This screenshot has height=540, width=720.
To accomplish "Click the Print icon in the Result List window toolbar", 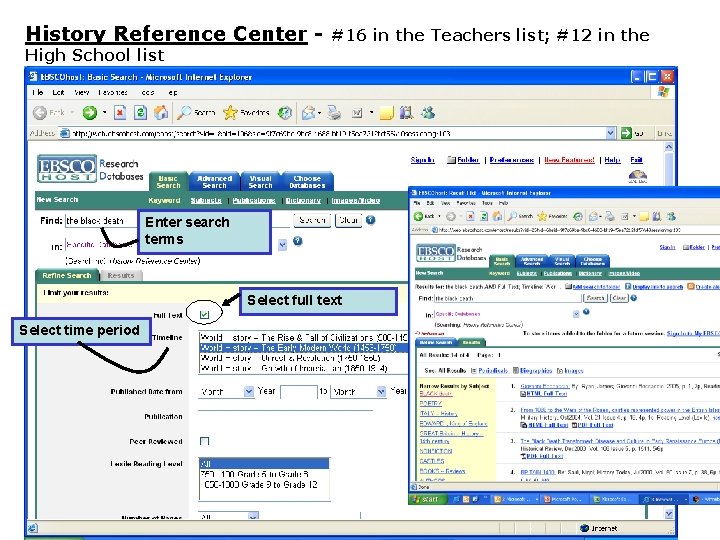I will point(609,216).
